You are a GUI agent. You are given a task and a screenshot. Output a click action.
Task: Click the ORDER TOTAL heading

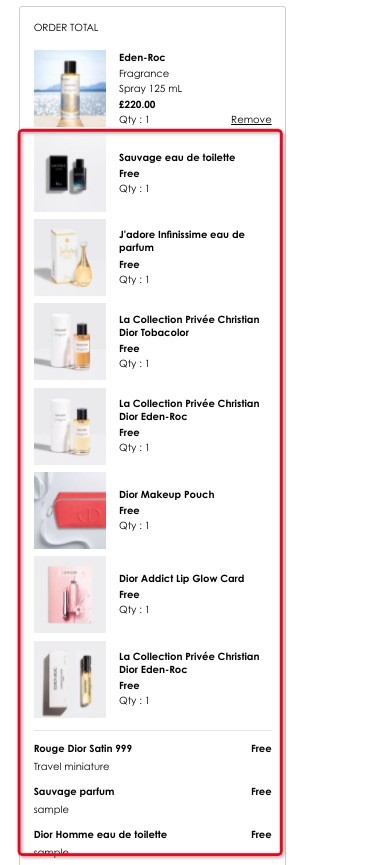point(66,28)
